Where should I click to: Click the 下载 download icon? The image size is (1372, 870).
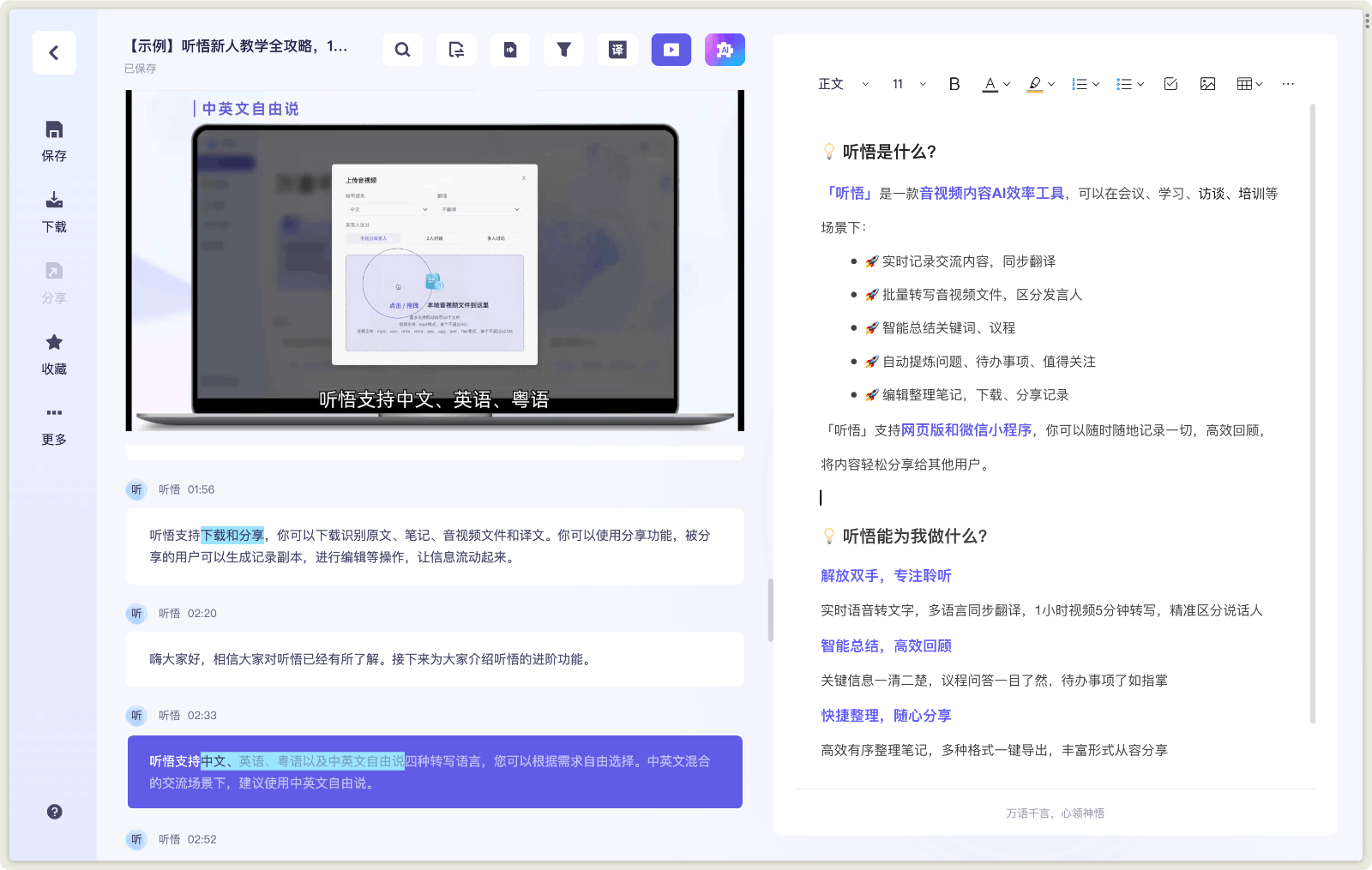[x=54, y=201]
